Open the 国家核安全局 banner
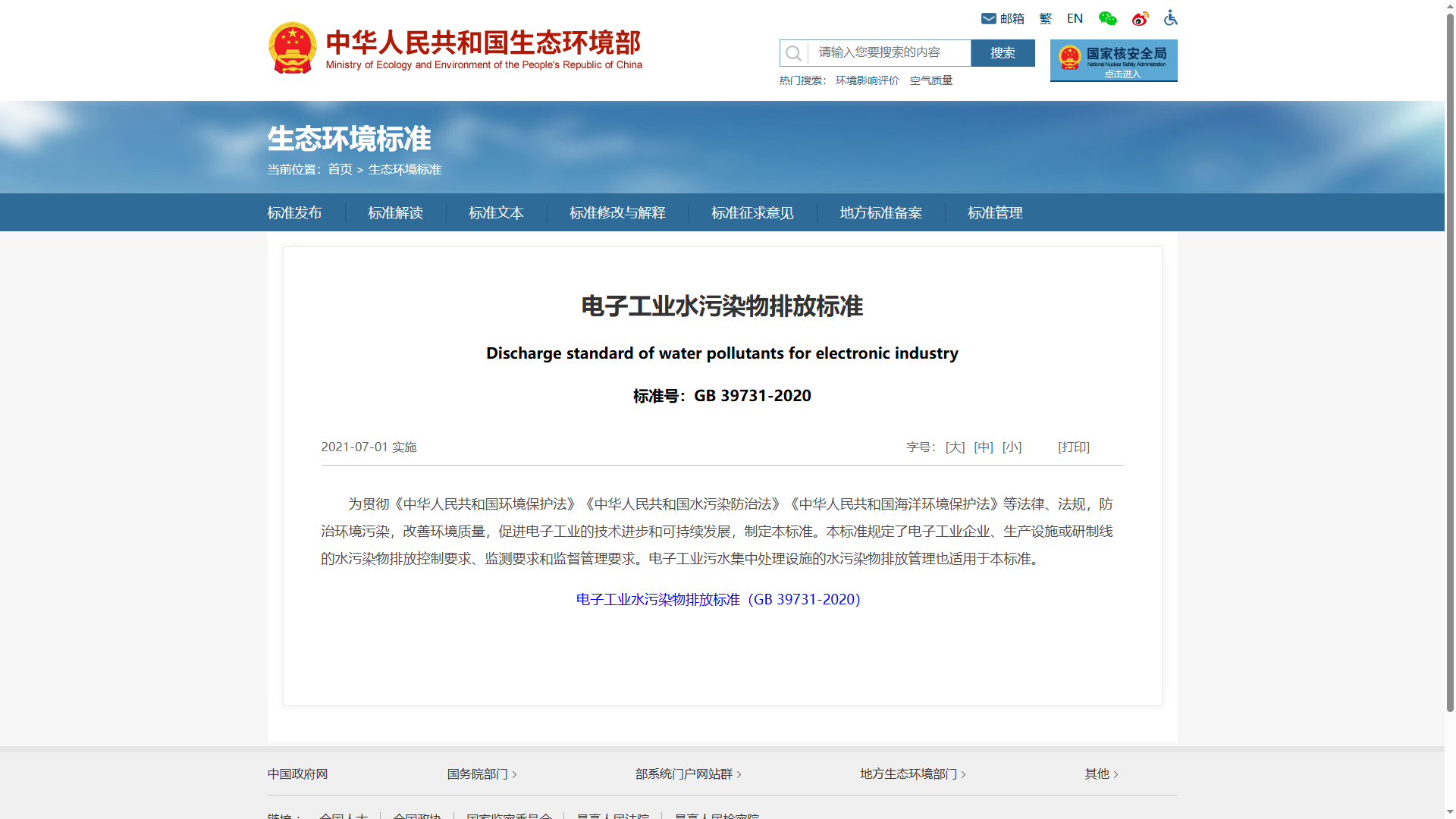 [1113, 61]
